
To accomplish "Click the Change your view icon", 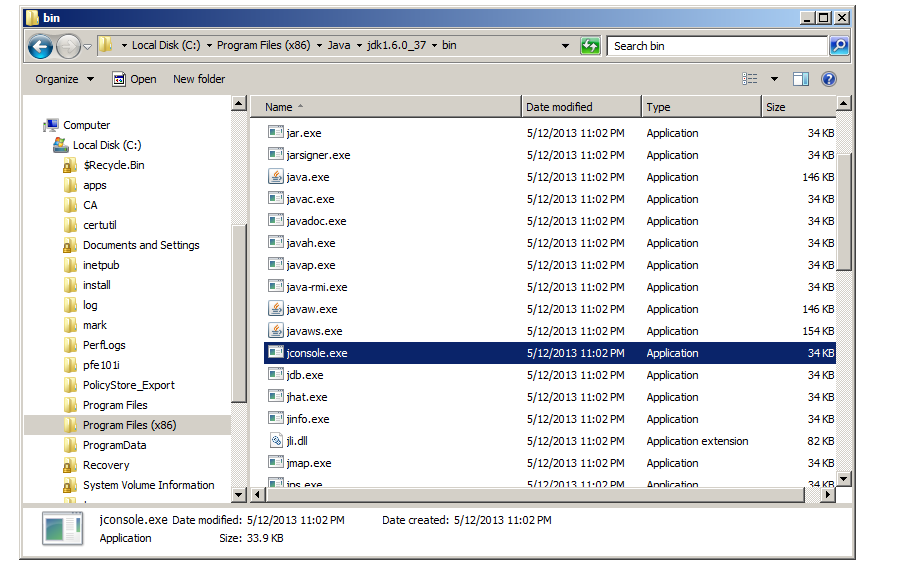I will pyautogui.click(x=749, y=79).
